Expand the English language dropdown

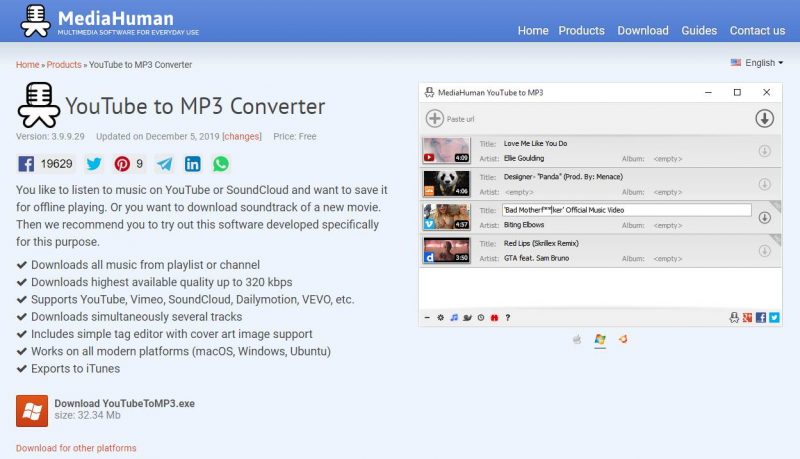click(x=757, y=63)
